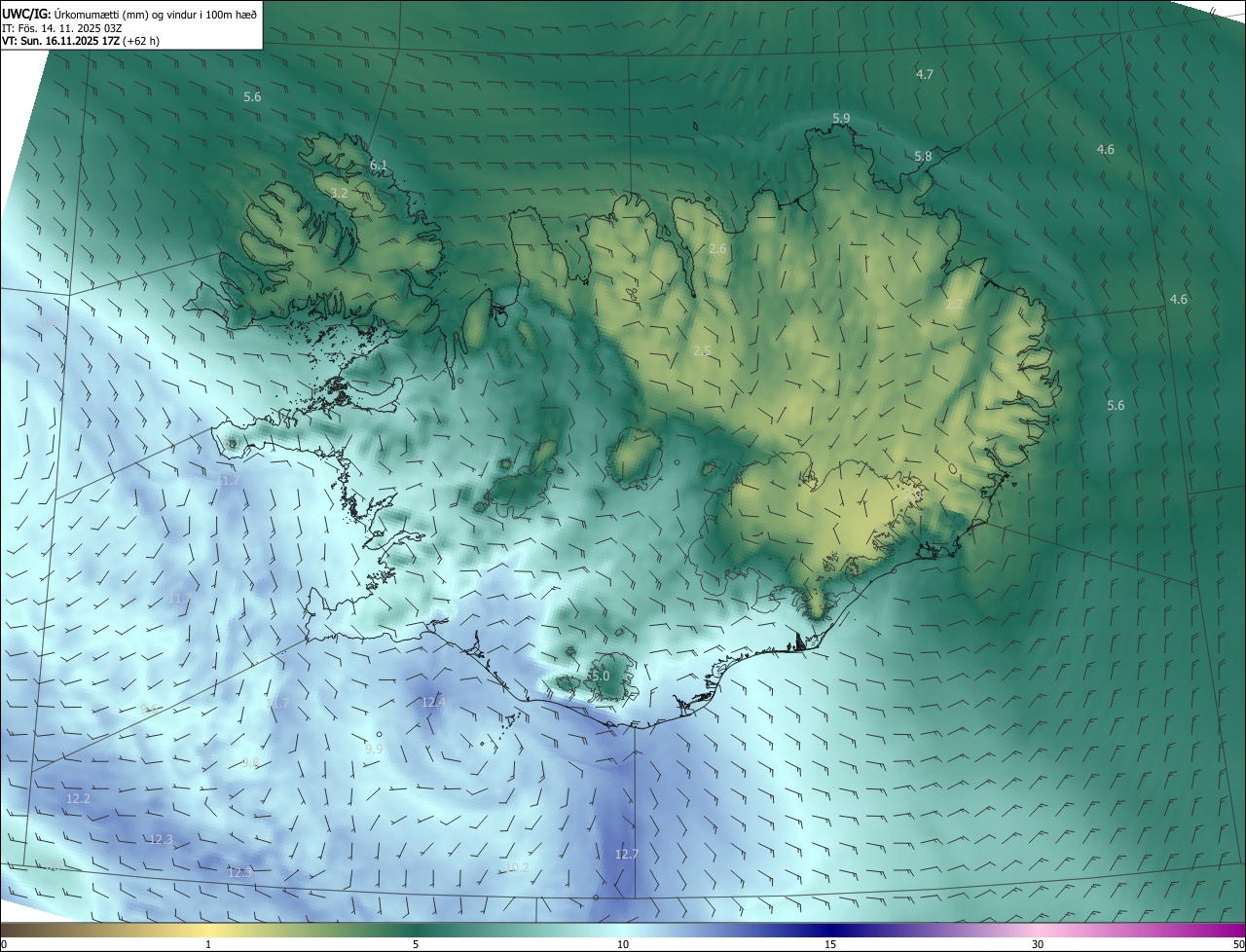Click the 15 tick on the color scale
The image size is (1246, 952).
point(830,944)
